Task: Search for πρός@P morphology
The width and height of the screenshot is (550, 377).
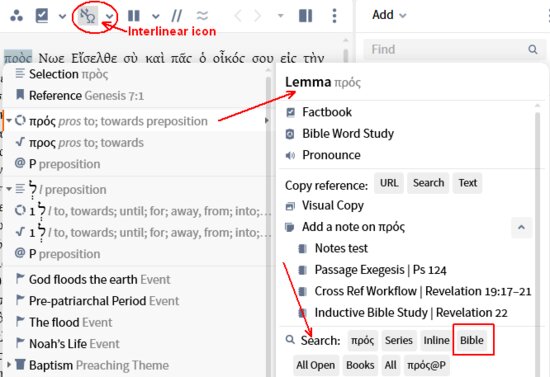Action: click(x=426, y=365)
